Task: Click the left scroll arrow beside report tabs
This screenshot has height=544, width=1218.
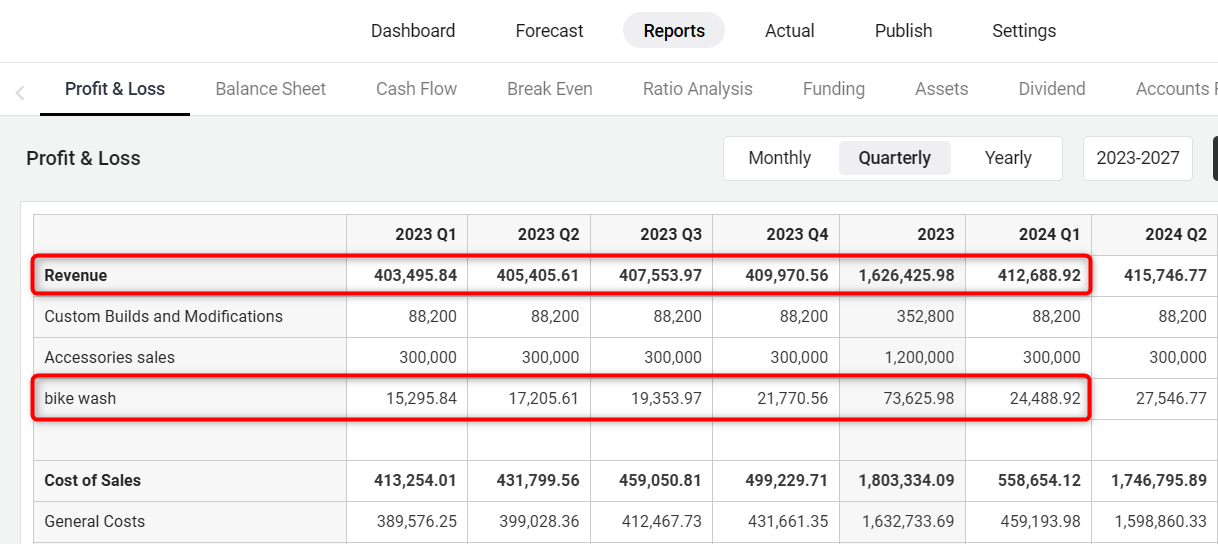Action: click(x=20, y=92)
